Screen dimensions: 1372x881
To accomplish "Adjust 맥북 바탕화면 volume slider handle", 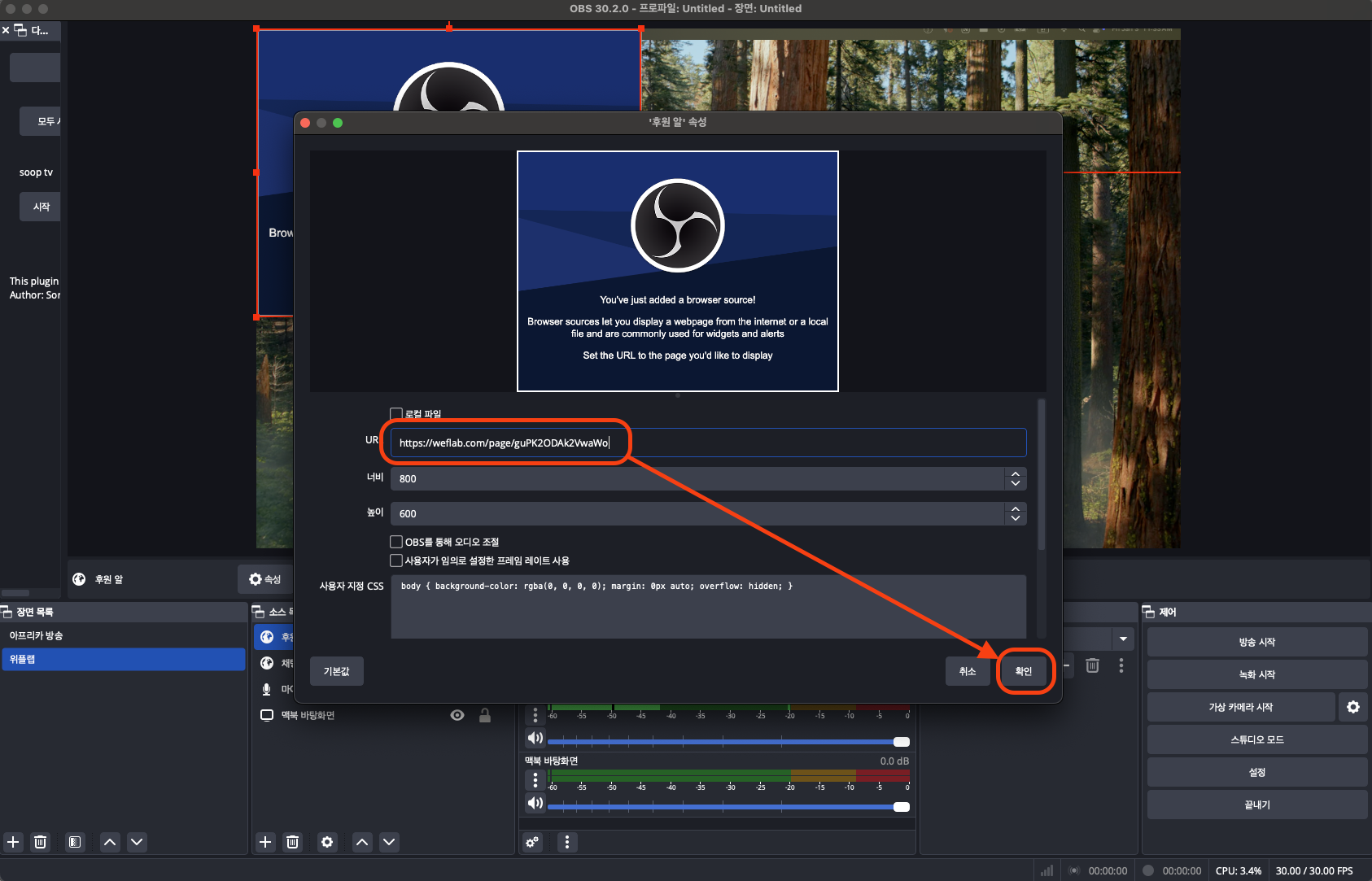I will 901,807.
